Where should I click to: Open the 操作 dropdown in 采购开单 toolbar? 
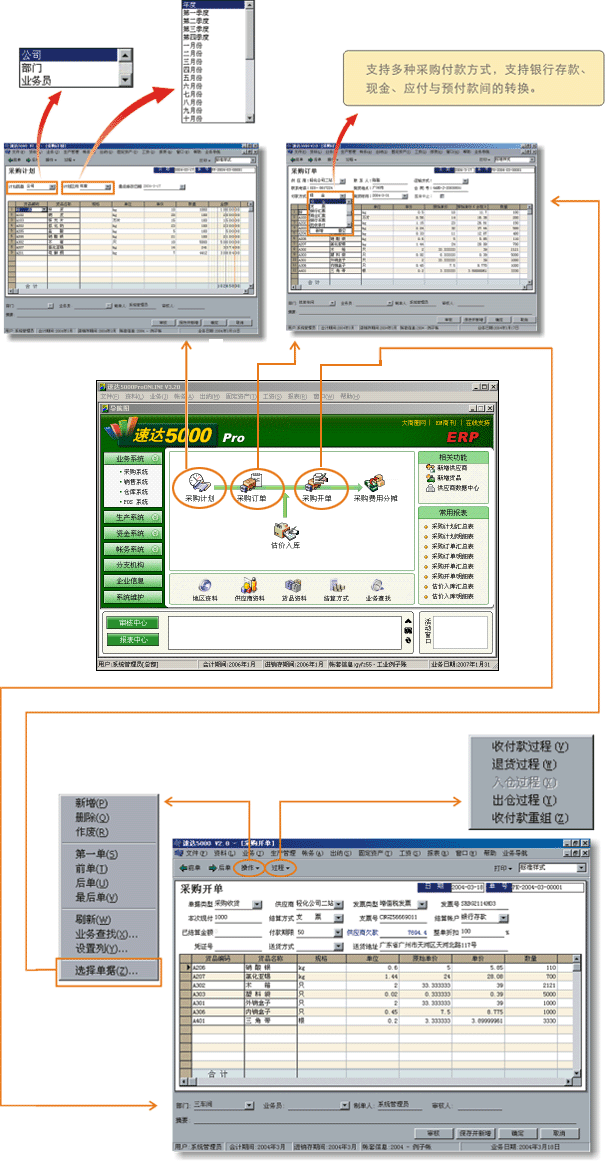(x=251, y=868)
